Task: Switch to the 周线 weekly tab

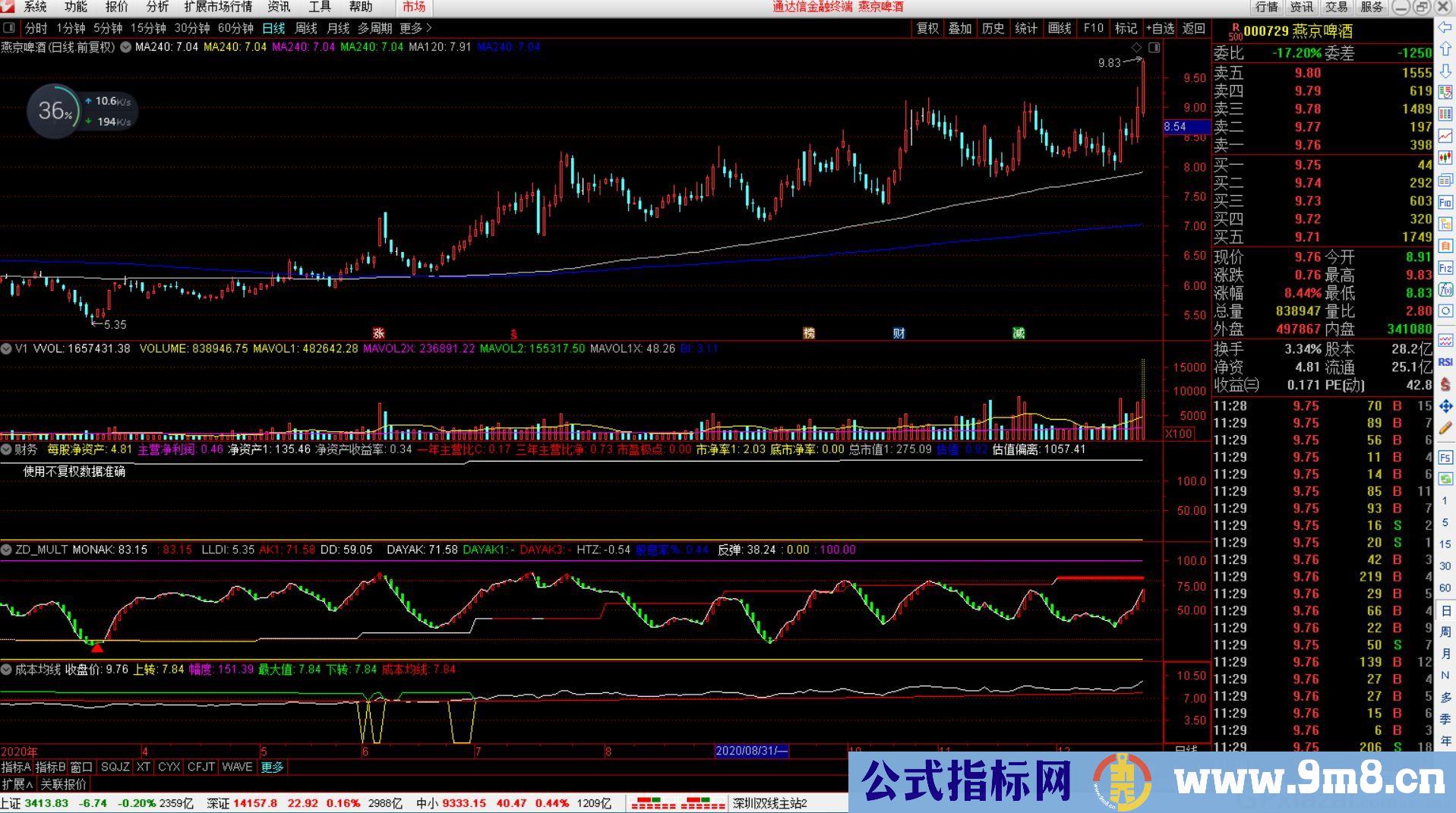Action: pyautogui.click(x=305, y=28)
